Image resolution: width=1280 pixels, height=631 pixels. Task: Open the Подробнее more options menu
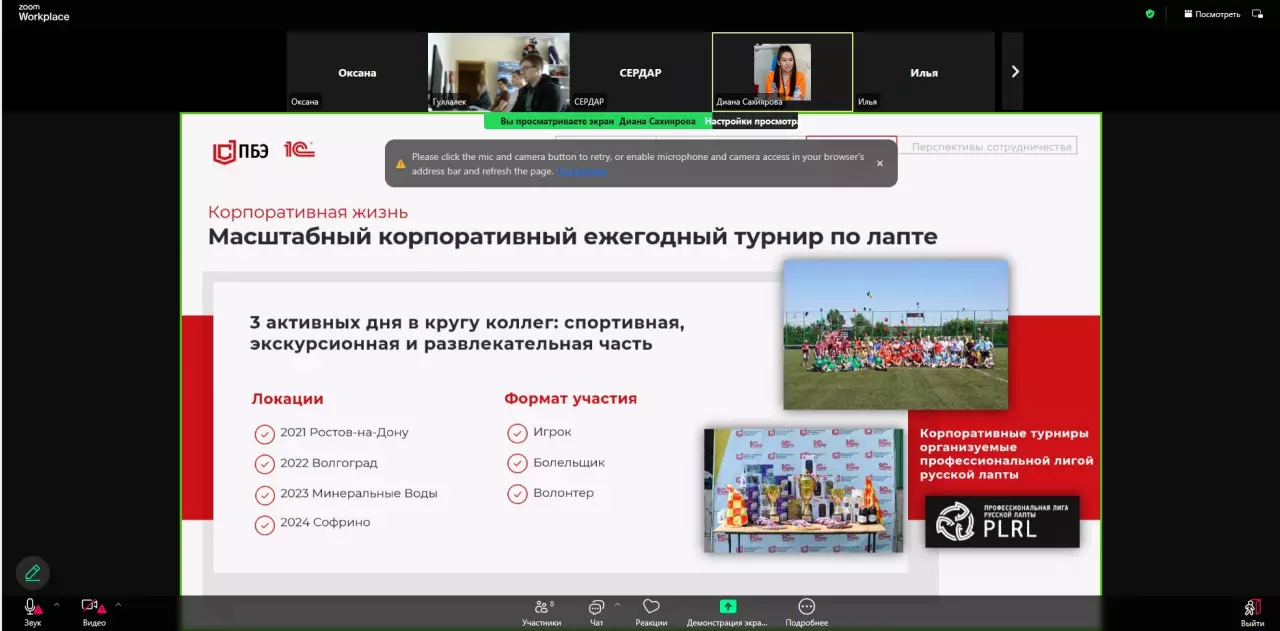806,608
